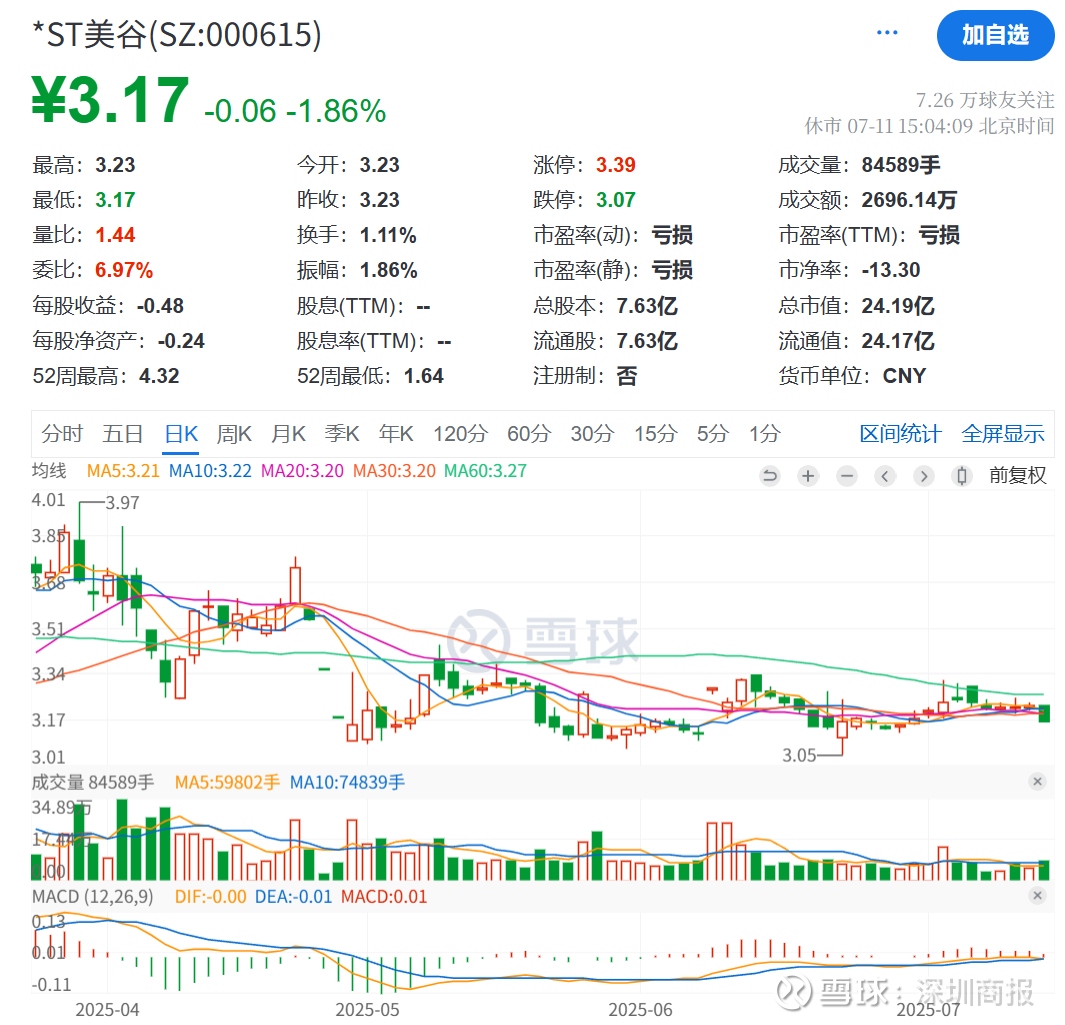The width and height of the screenshot is (1065, 1025).
Task: Switch to the 15分 interval tab
Action: coord(655,433)
